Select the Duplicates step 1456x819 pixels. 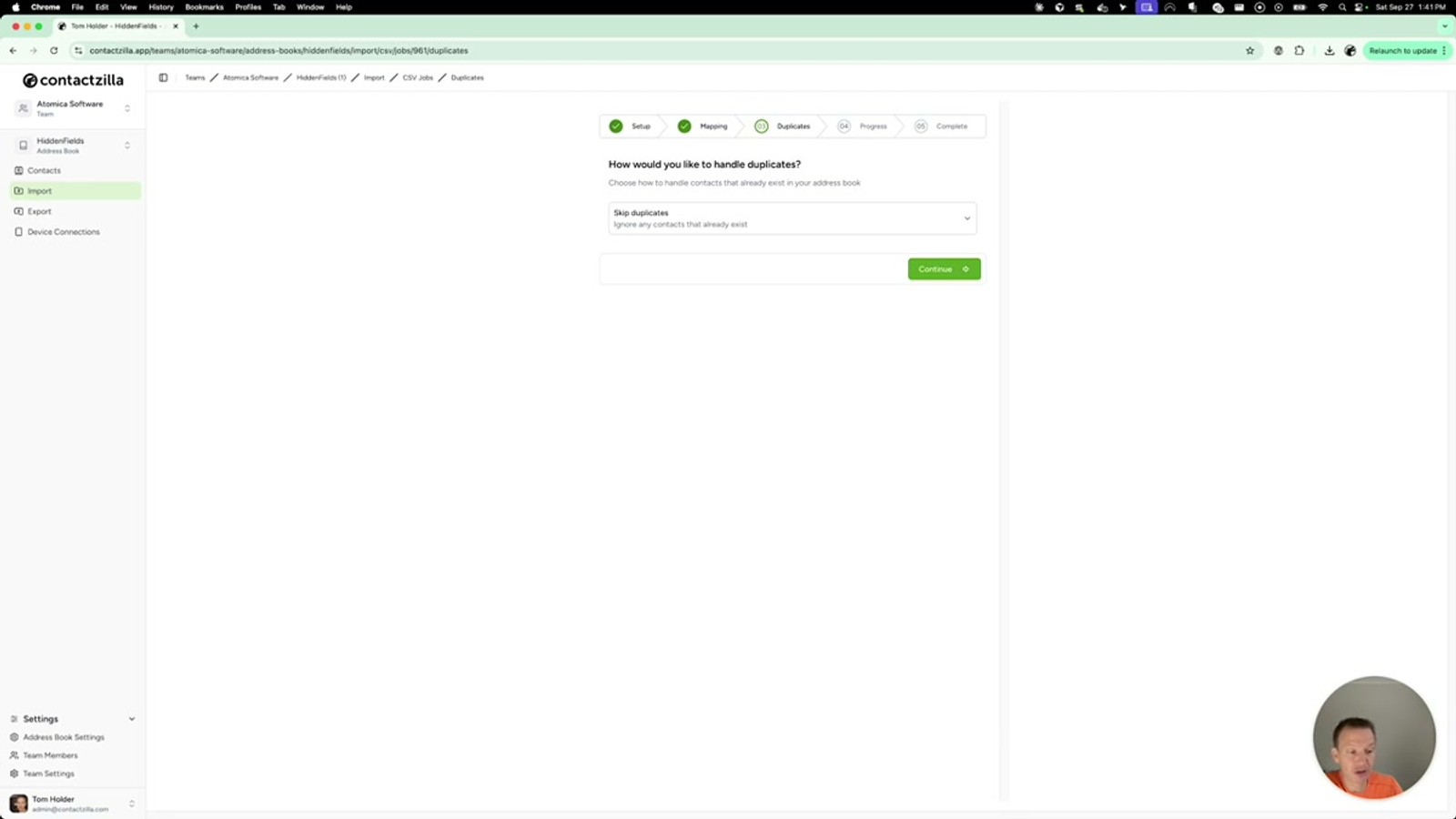click(x=783, y=126)
